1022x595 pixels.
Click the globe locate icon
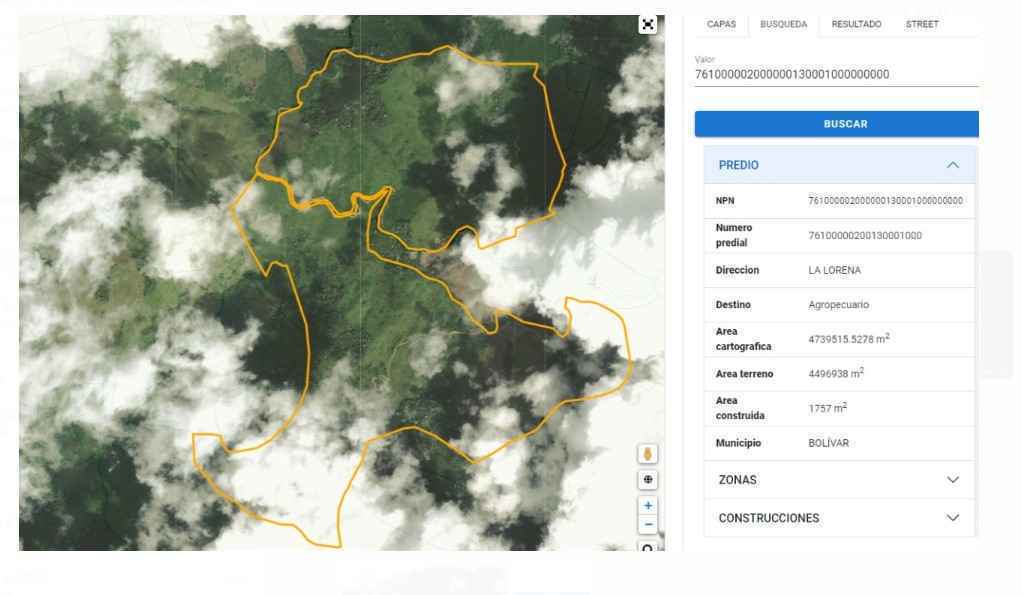click(x=648, y=479)
